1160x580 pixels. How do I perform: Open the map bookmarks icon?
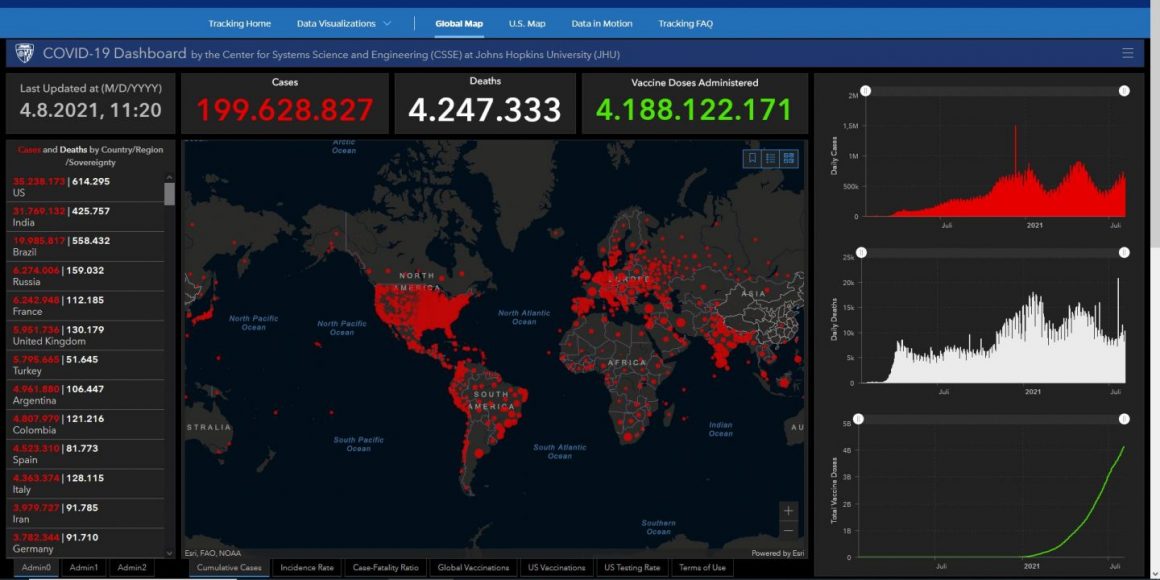click(752, 158)
